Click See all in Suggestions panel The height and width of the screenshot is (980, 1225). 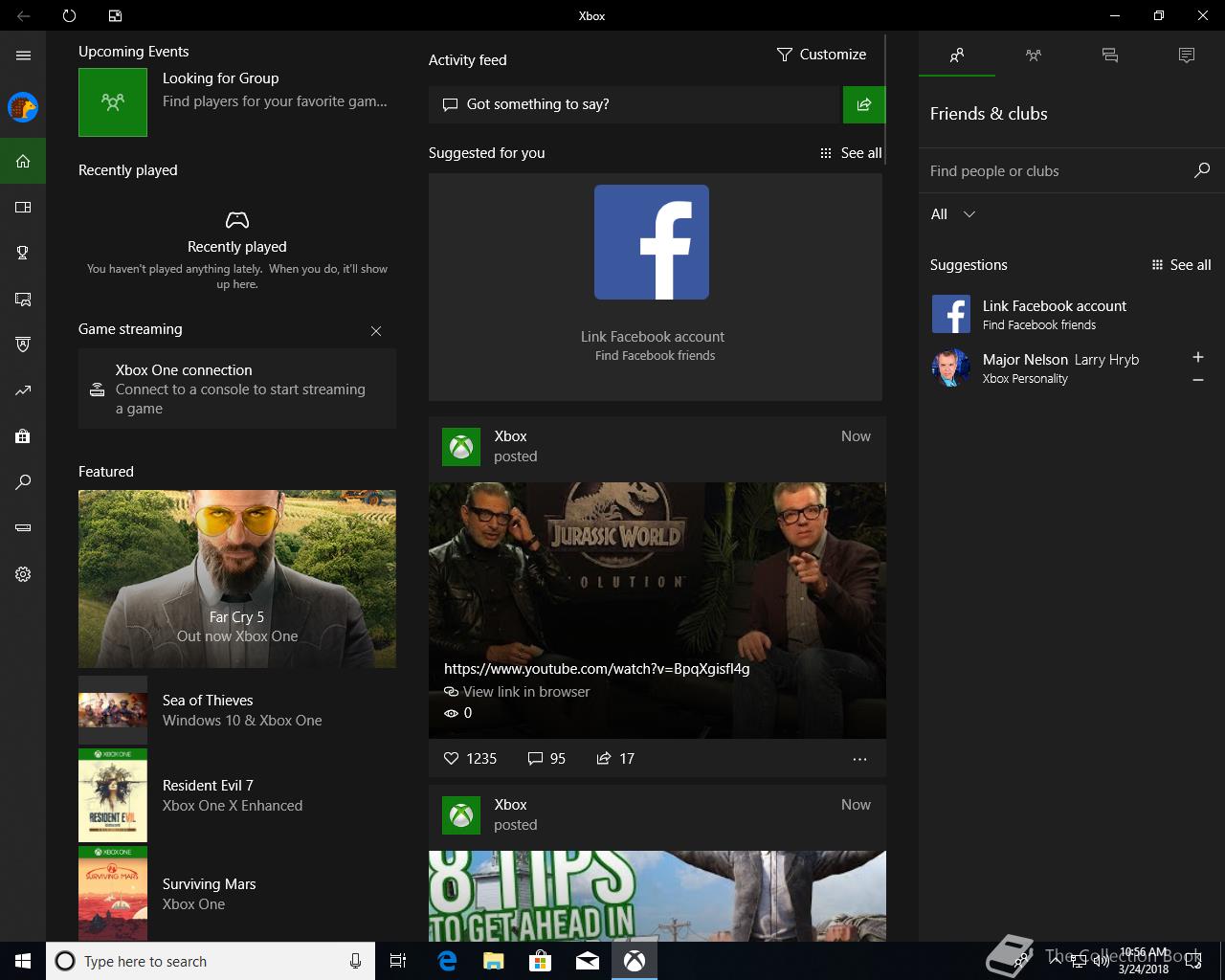1181,265
